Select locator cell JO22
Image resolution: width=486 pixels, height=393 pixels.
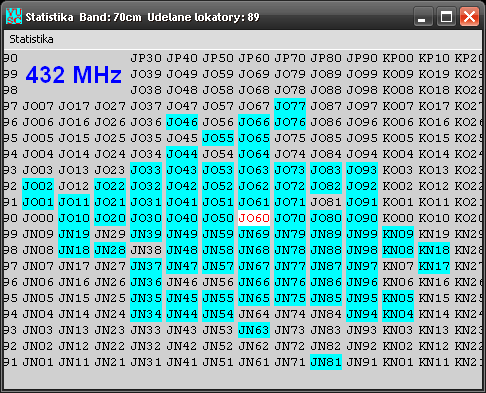coord(110,186)
